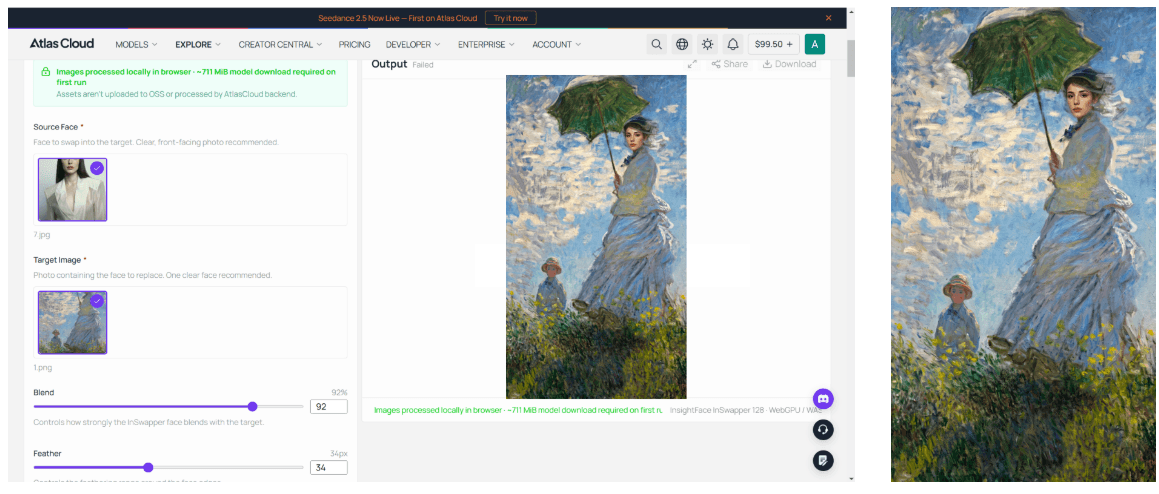
Task: Click the page vertical scrollbar
Action: point(851,59)
